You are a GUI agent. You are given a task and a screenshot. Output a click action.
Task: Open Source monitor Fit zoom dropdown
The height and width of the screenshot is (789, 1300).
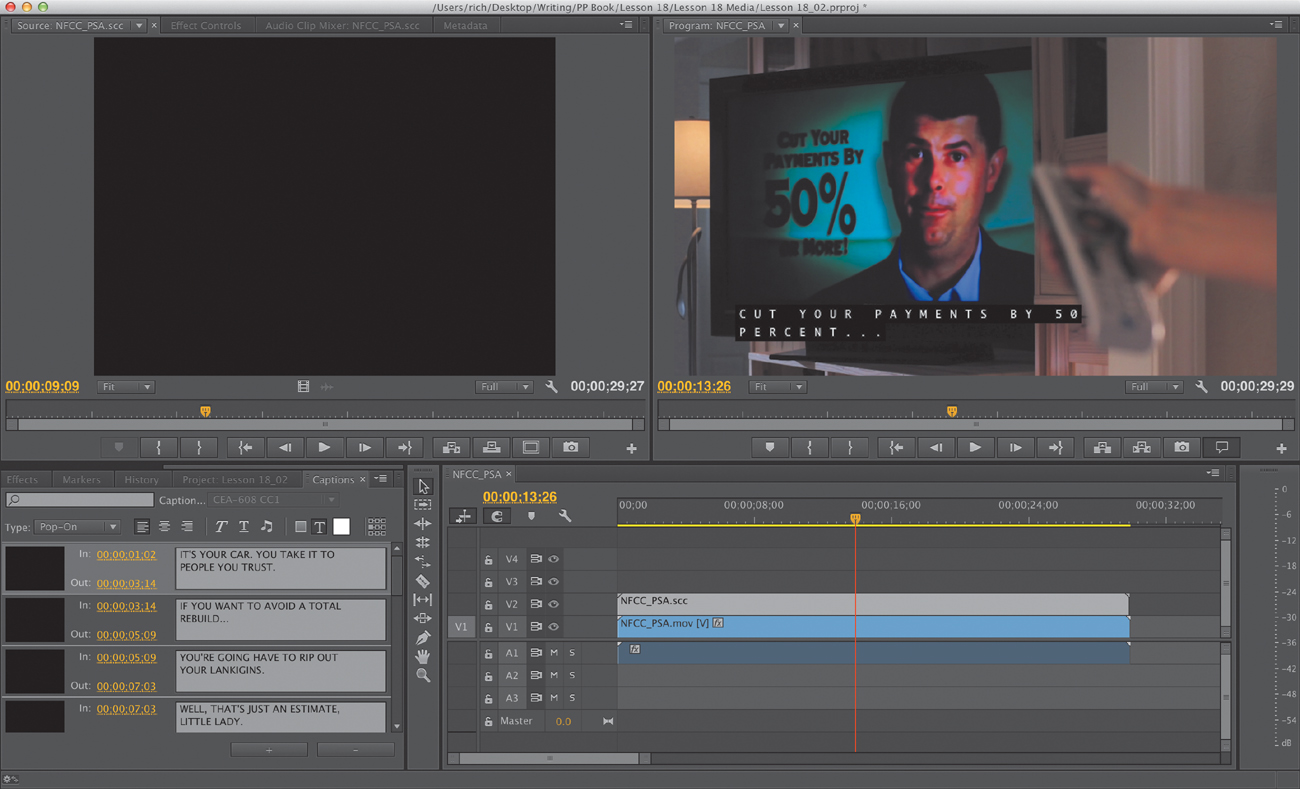point(125,387)
